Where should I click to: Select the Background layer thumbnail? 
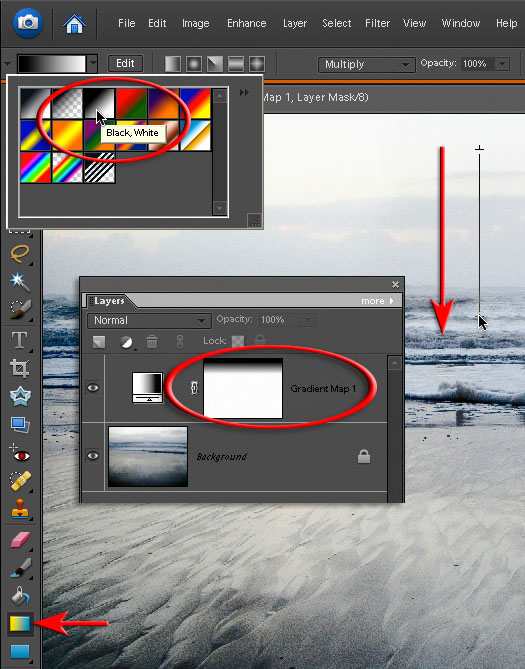click(148, 457)
